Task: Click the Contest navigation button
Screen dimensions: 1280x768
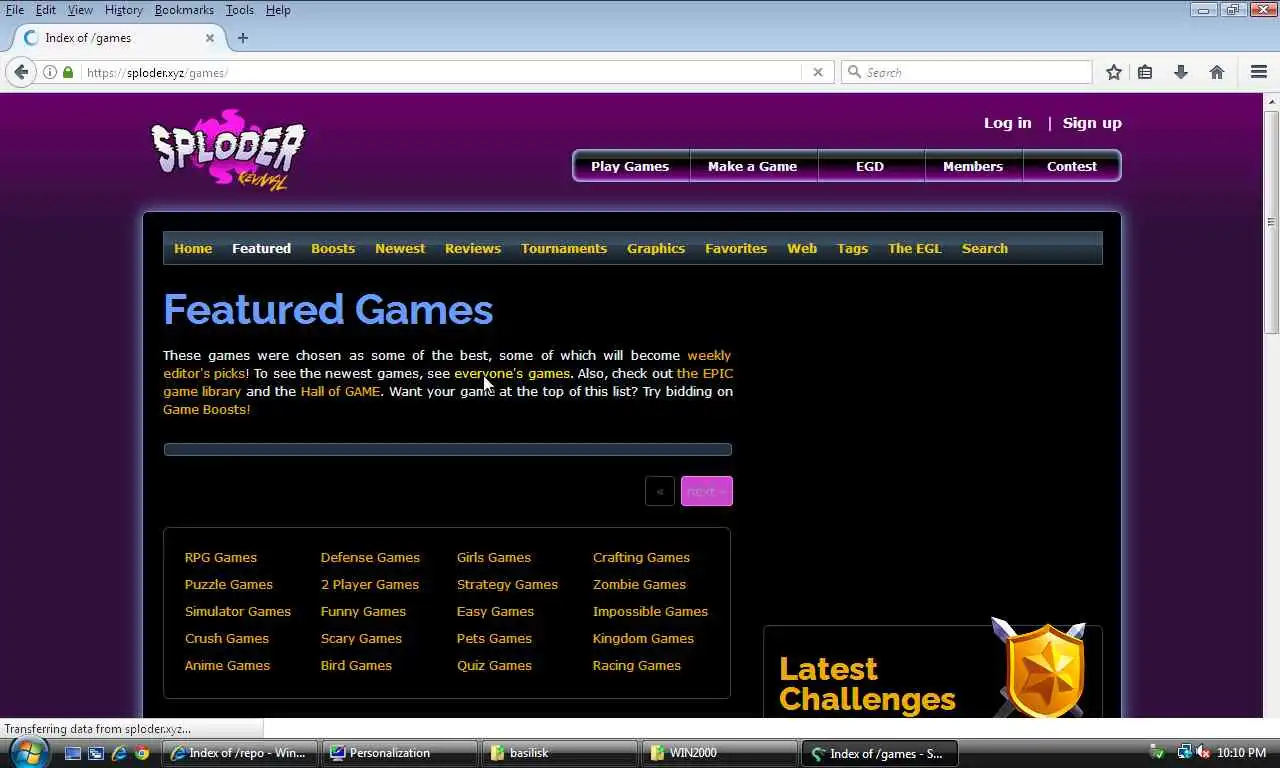Action: [1072, 166]
